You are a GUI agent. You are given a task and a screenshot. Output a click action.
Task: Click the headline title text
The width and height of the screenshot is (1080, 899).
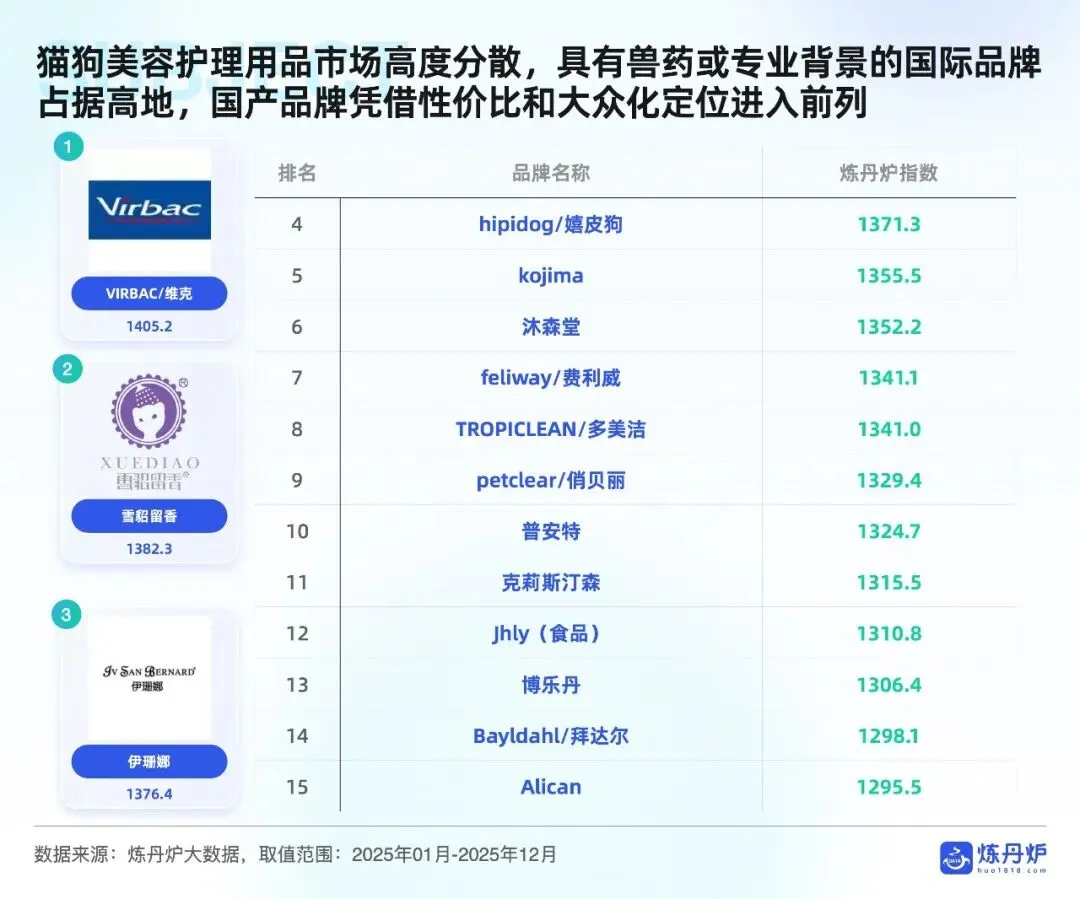539,83
